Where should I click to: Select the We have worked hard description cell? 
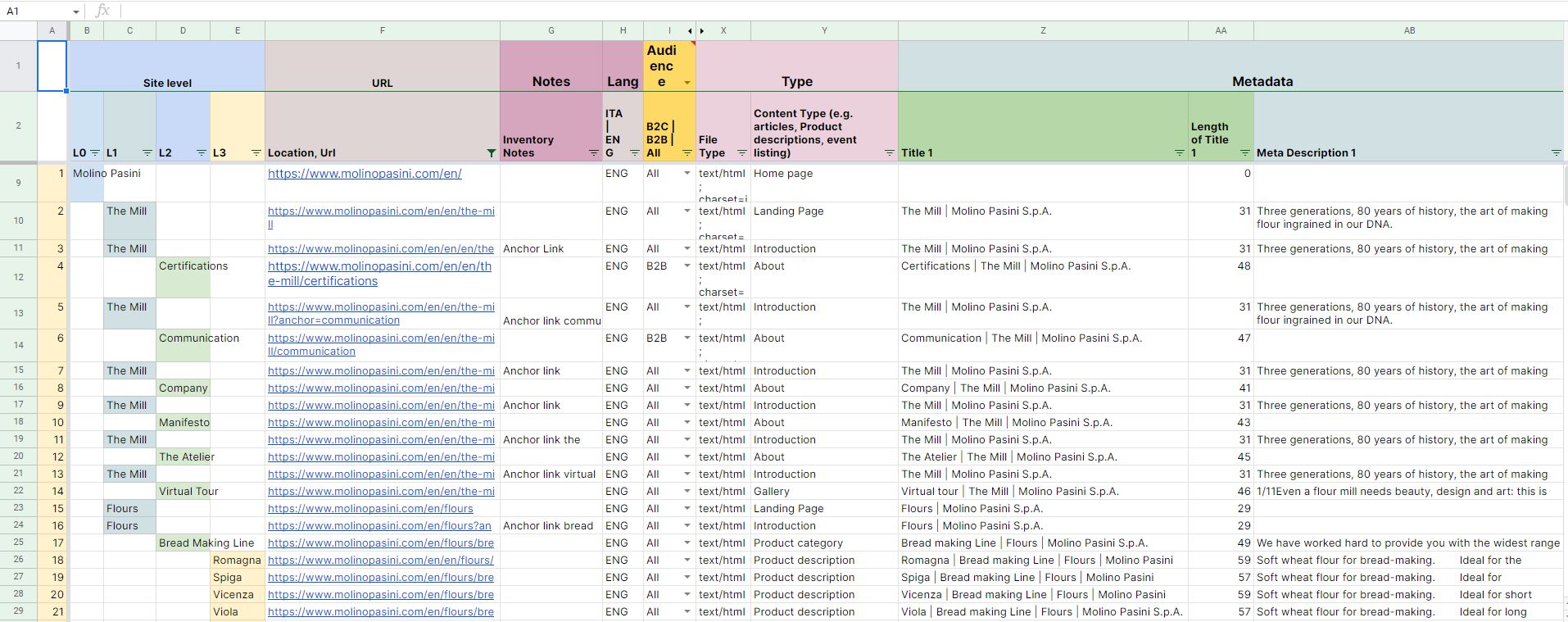pyautogui.click(x=1409, y=543)
